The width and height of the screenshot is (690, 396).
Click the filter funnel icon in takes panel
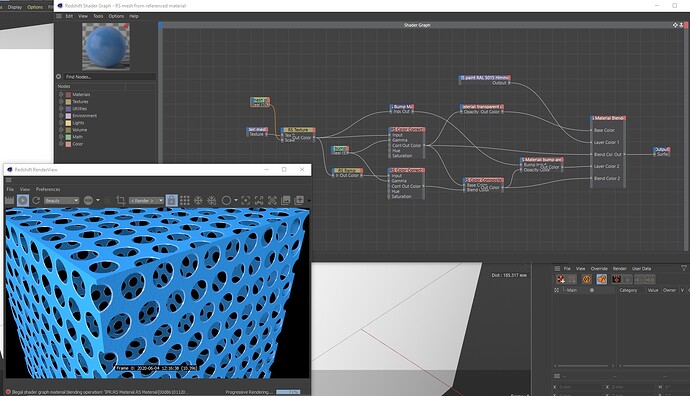684,268
